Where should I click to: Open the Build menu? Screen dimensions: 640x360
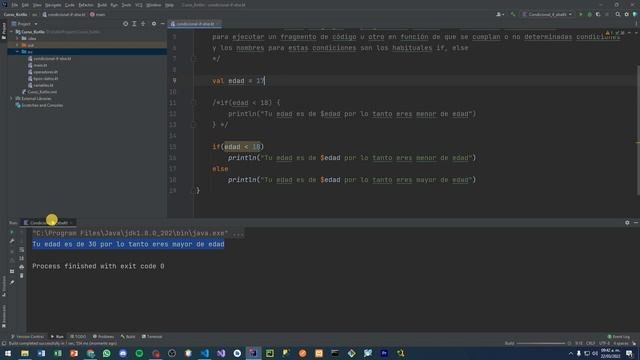(102, 5)
